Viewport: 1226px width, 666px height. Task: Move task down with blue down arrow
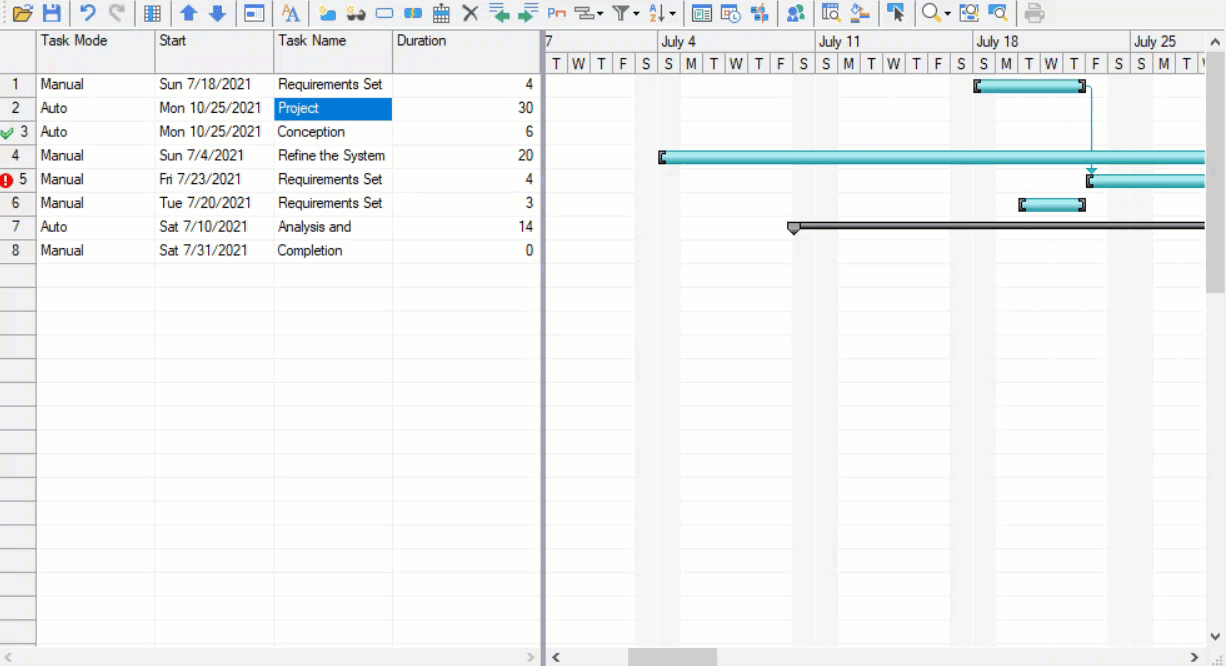pyautogui.click(x=217, y=13)
